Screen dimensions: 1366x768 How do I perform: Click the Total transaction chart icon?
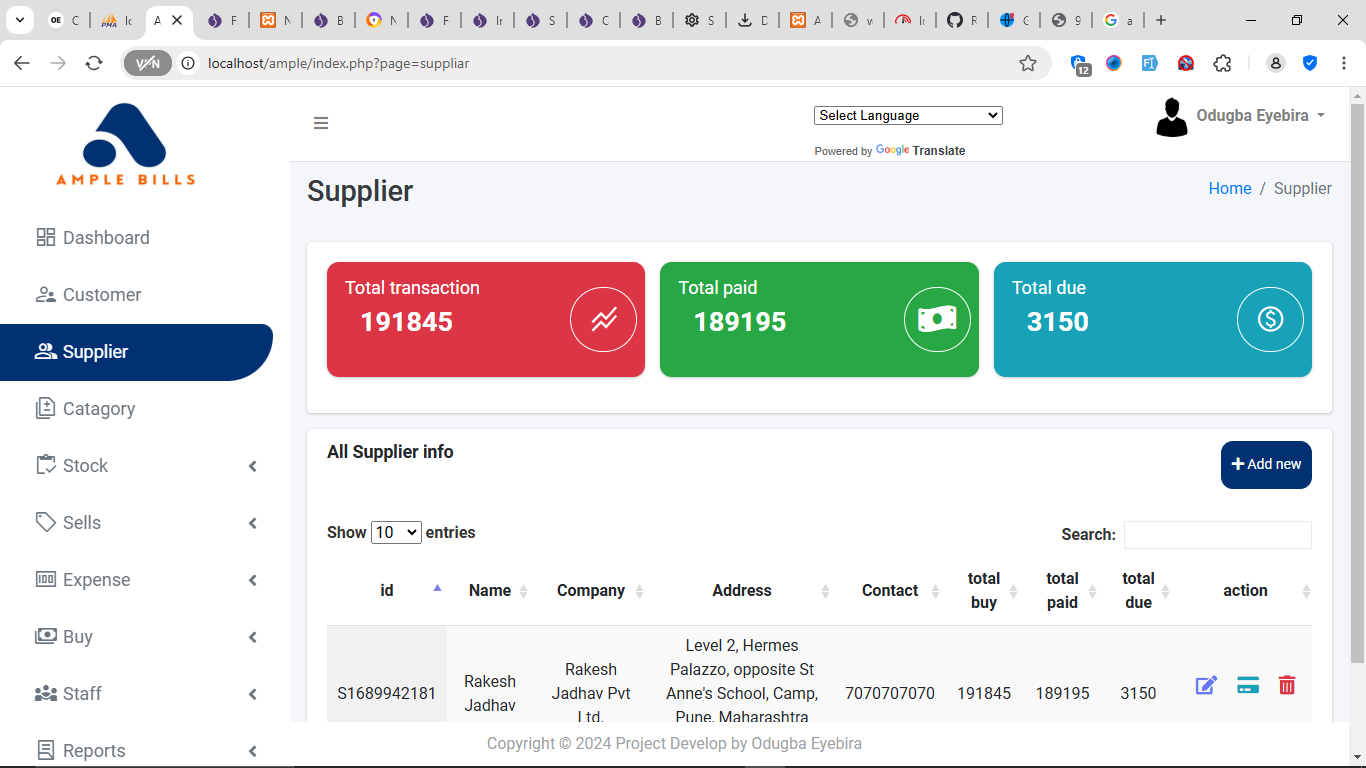click(x=603, y=320)
